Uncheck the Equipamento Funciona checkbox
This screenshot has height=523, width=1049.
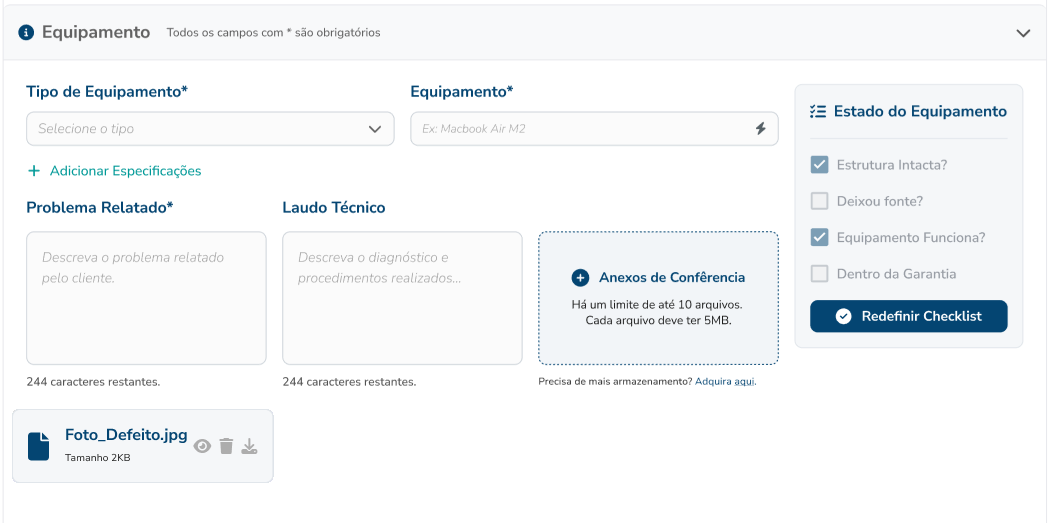pos(819,238)
